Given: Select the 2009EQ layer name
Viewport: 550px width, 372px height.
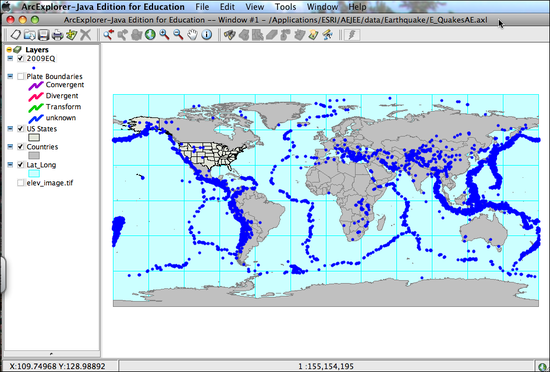Looking at the screenshot, I should pos(41,59).
